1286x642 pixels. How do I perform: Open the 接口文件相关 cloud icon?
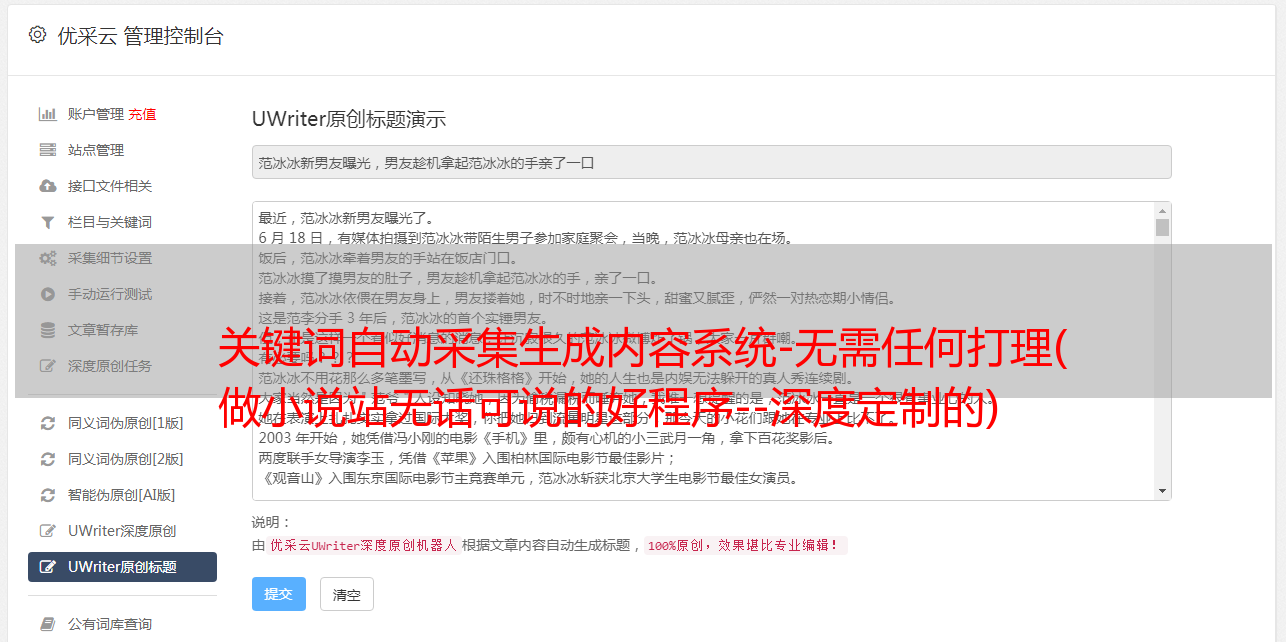(x=47, y=186)
